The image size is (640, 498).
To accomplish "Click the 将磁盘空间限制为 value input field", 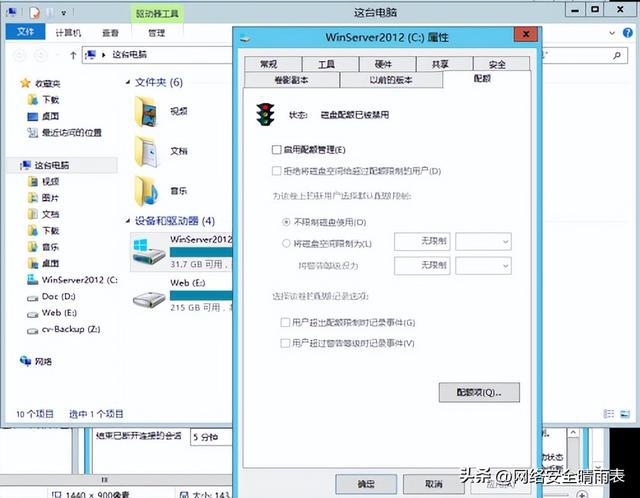I will tap(422, 241).
